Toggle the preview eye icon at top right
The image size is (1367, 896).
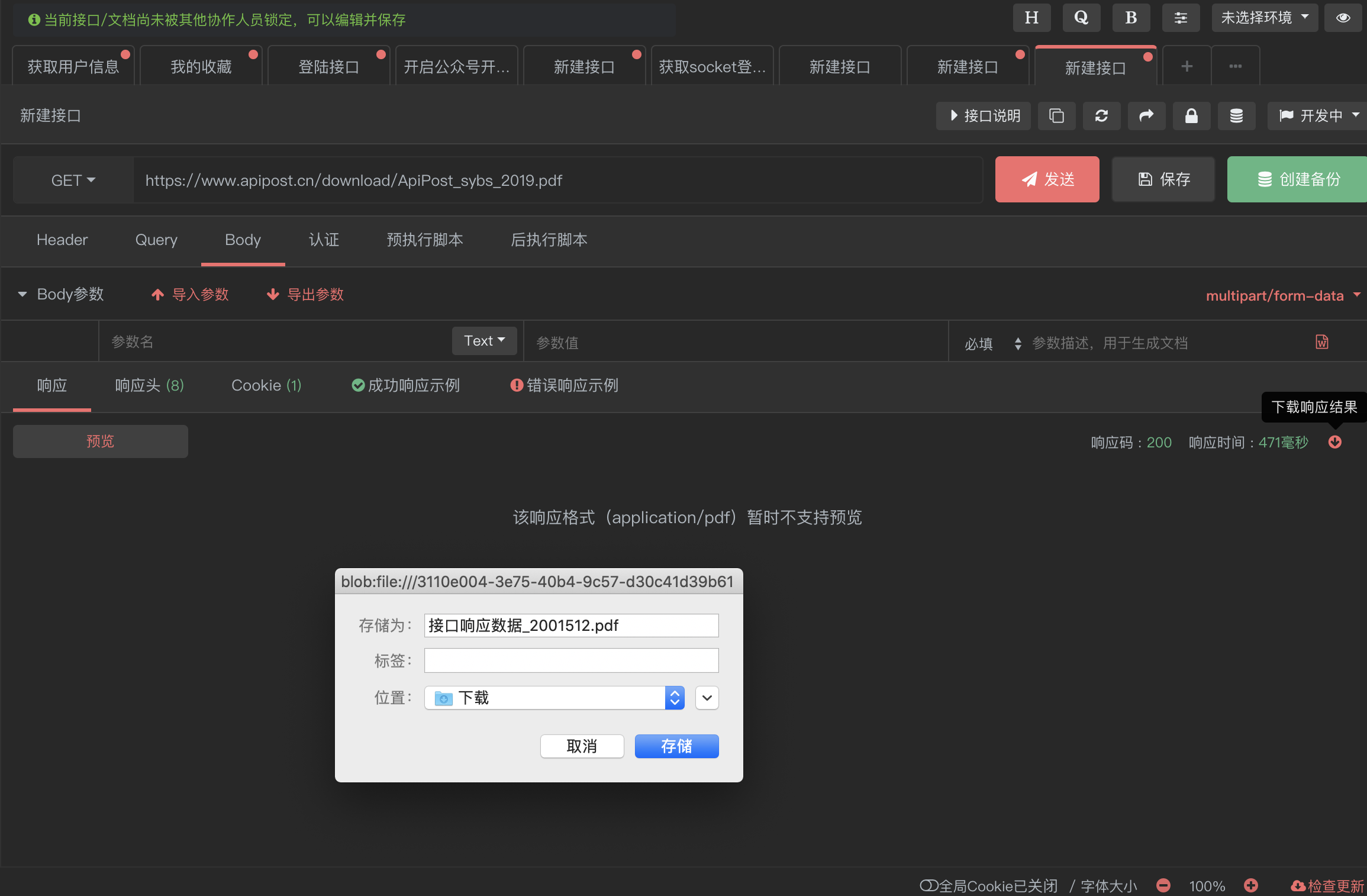coord(1343,18)
